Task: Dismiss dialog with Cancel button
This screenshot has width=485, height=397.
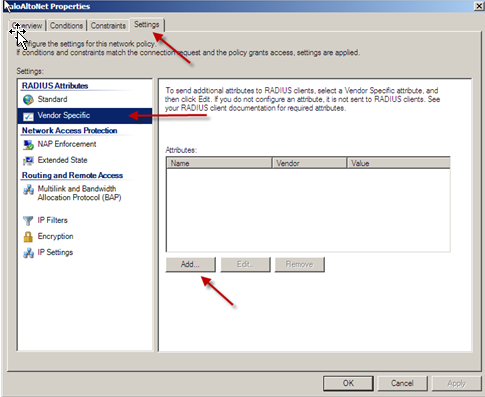Action: point(402,383)
